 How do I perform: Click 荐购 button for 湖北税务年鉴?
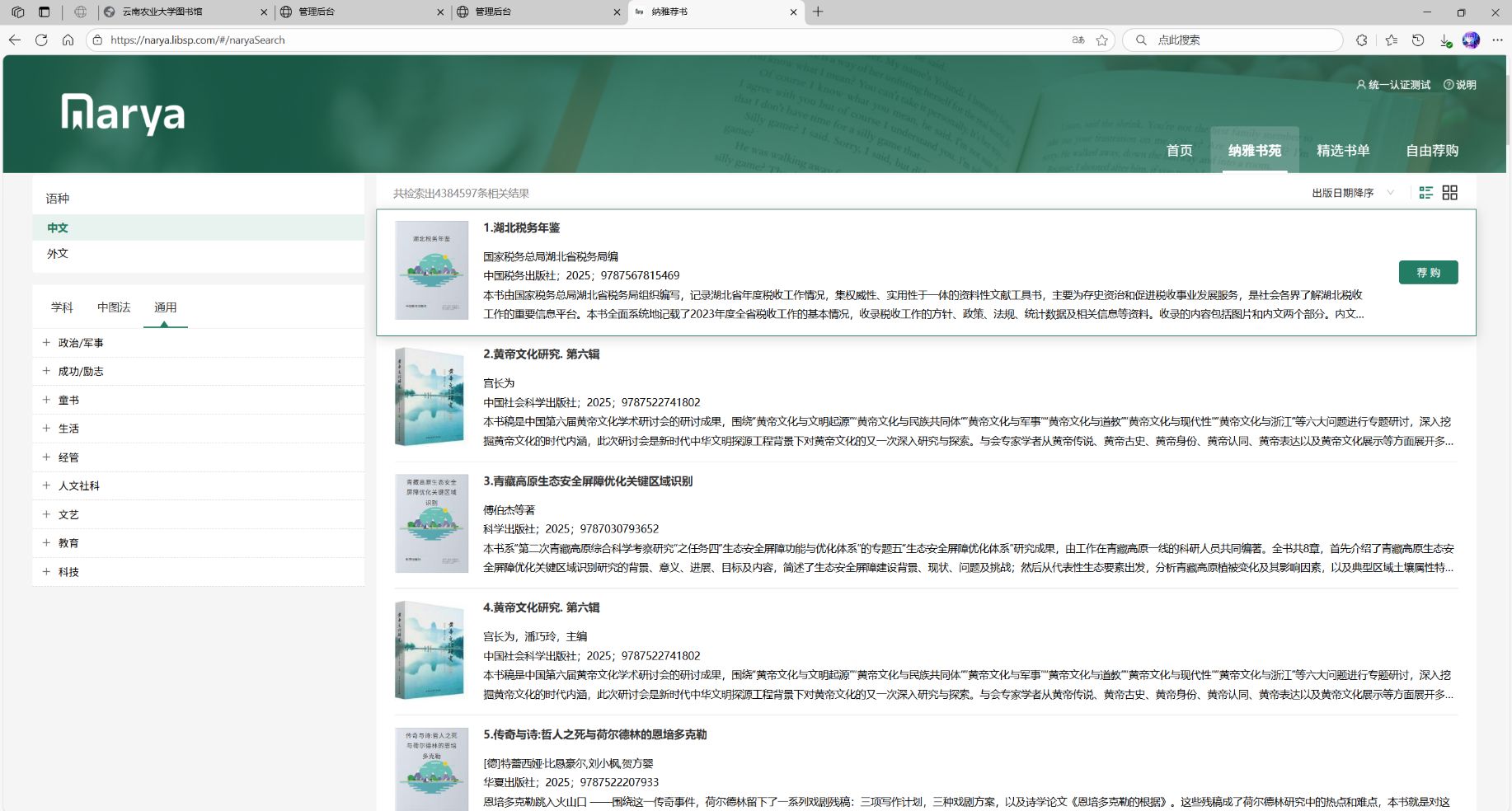pyautogui.click(x=1428, y=272)
